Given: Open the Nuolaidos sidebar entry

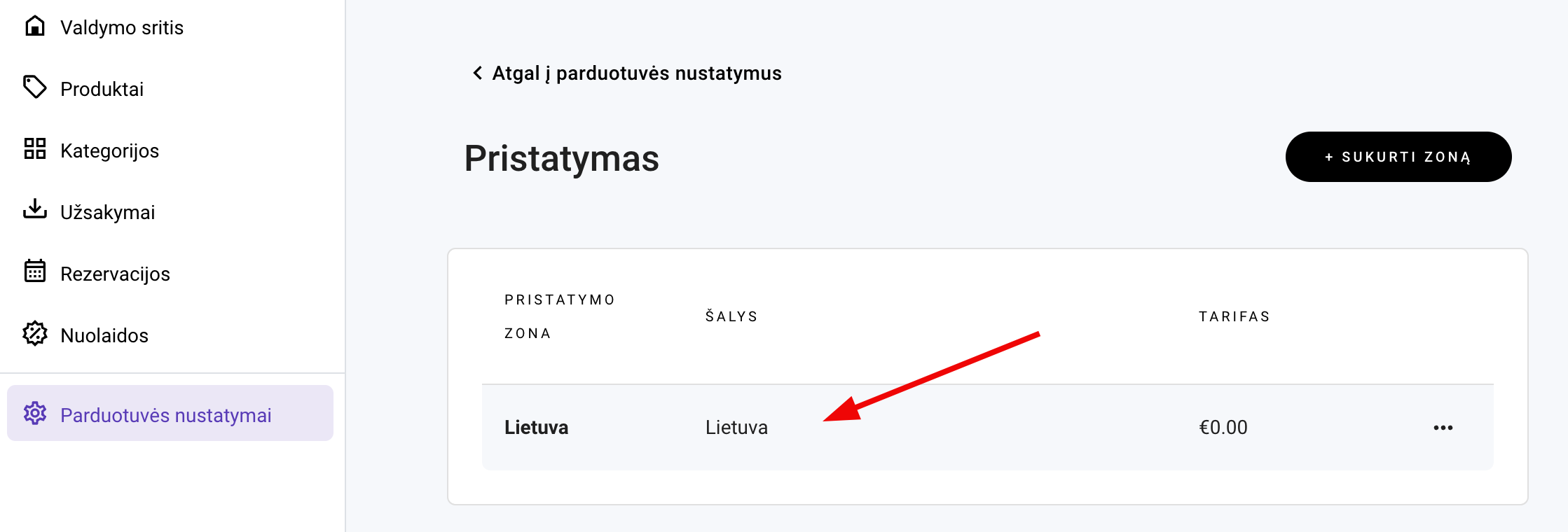Looking at the screenshot, I should coord(104,336).
